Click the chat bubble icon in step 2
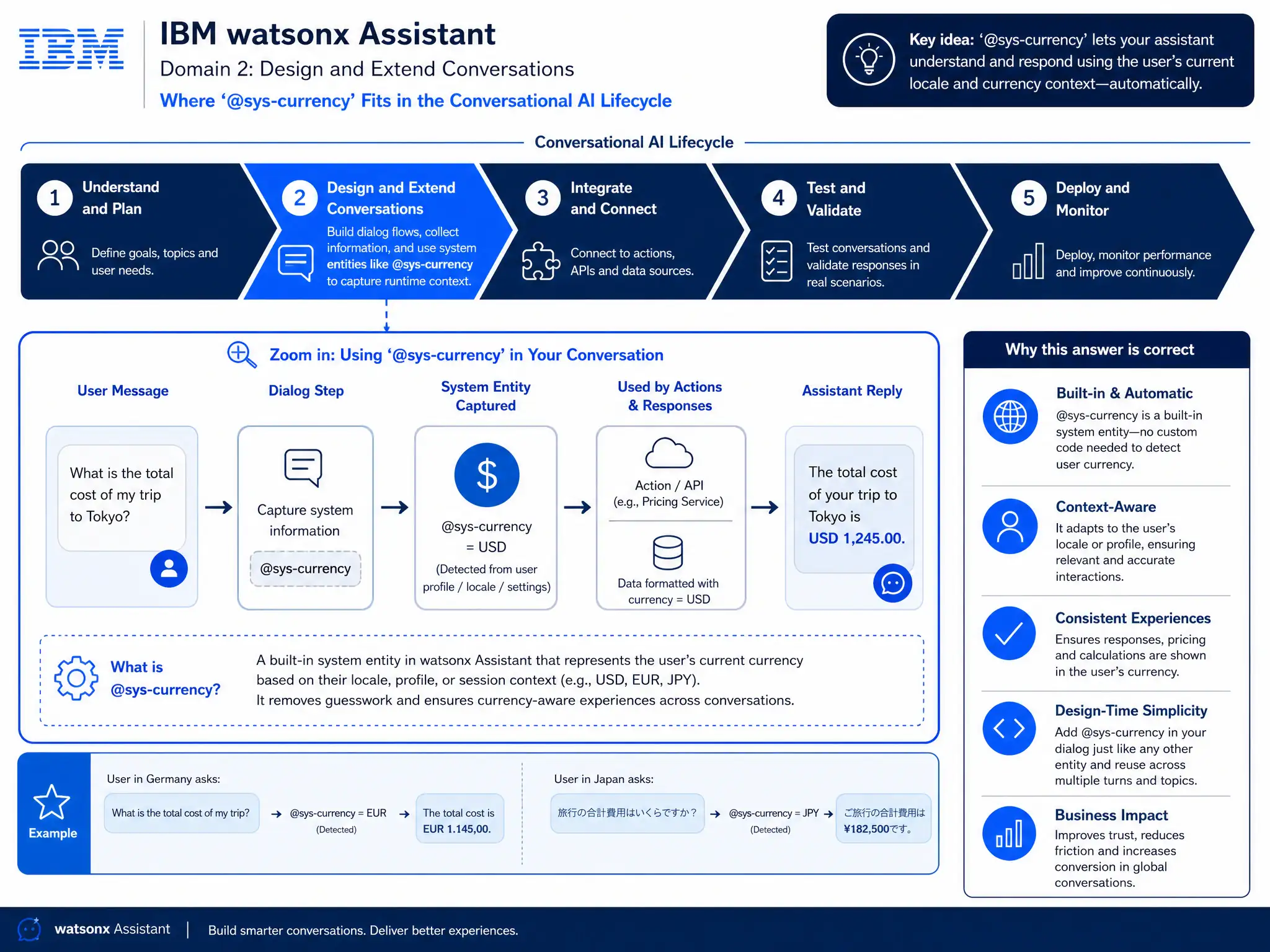1270x952 pixels. tap(296, 263)
